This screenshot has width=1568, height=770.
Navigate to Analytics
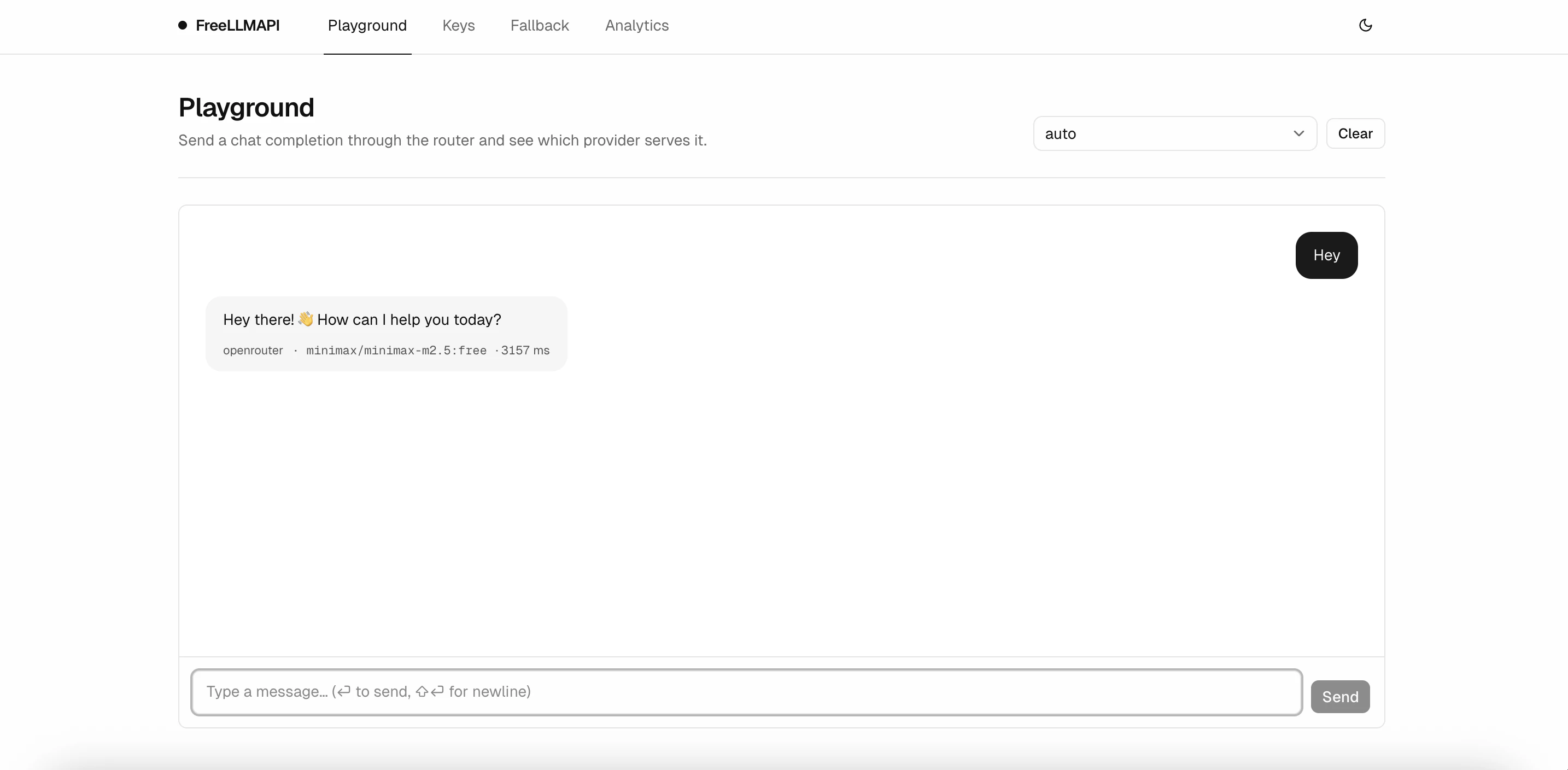(x=636, y=25)
